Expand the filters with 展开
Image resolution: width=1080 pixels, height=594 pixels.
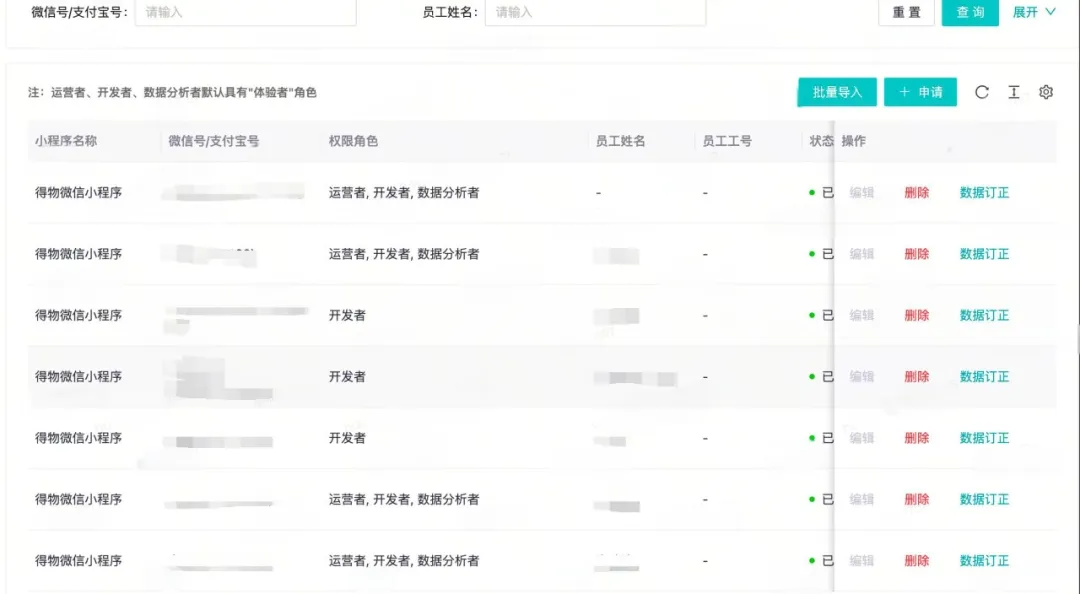pyautogui.click(x=1034, y=12)
